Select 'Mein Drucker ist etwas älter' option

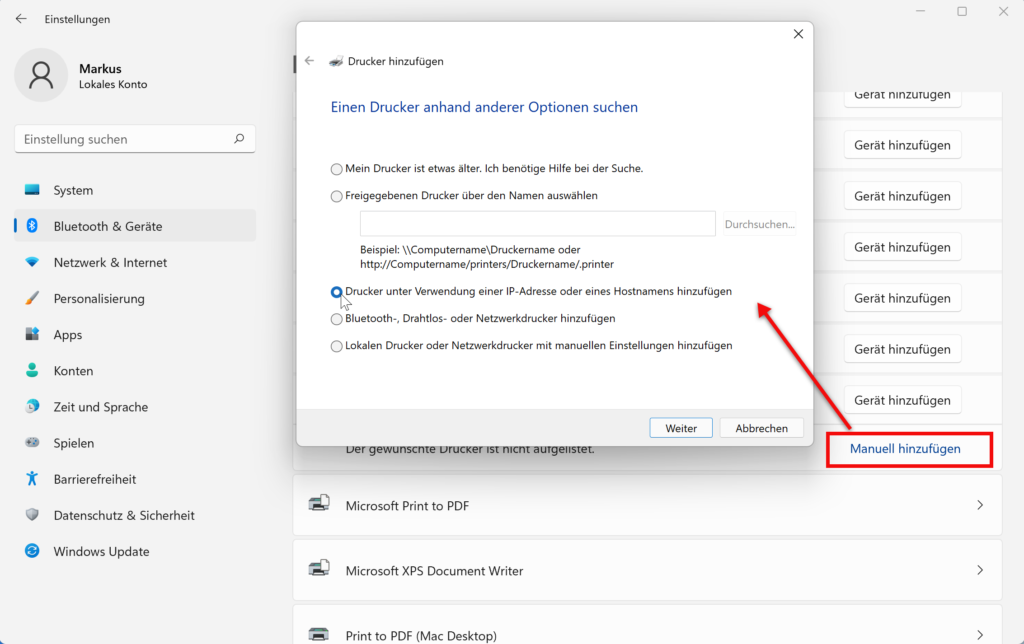(x=336, y=169)
